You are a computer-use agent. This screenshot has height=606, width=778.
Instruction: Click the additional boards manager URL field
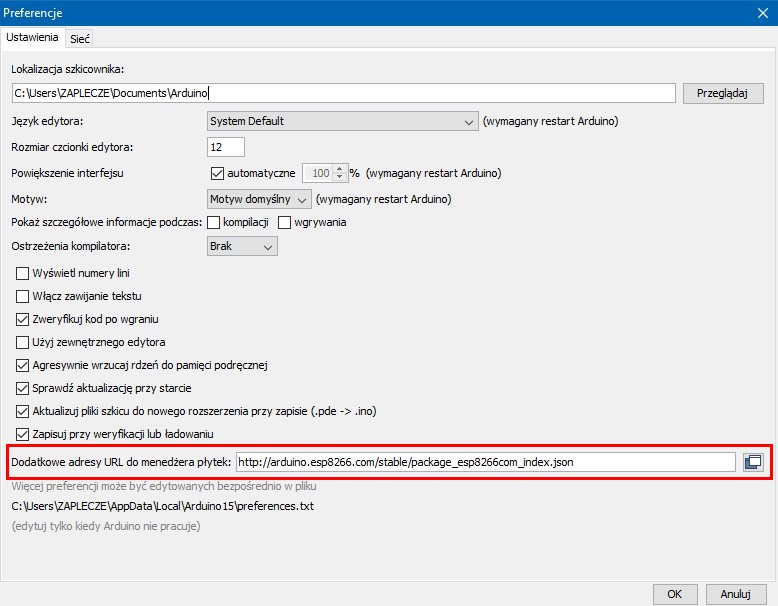485,462
